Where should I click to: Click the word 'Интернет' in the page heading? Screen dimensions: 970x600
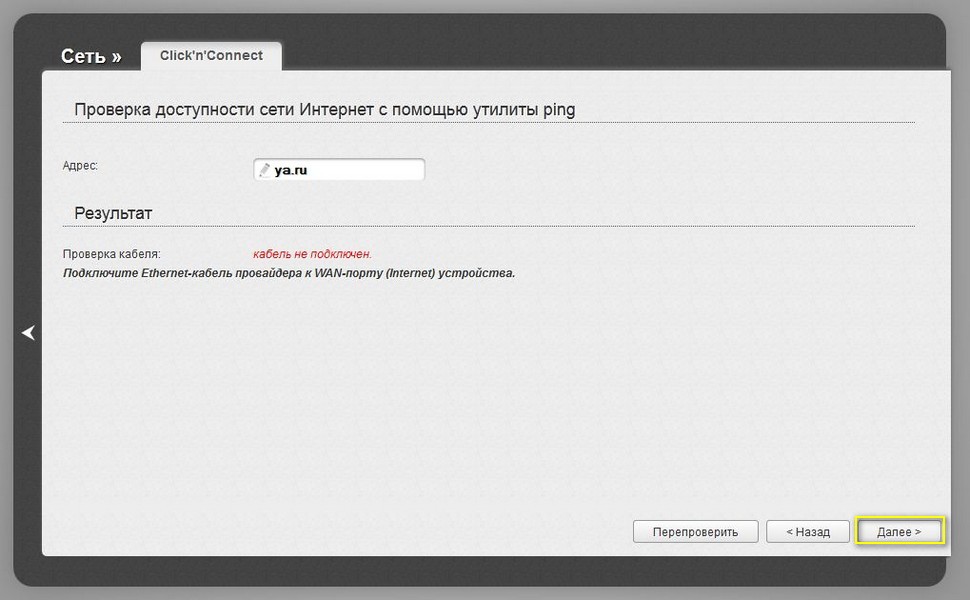(x=337, y=110)
